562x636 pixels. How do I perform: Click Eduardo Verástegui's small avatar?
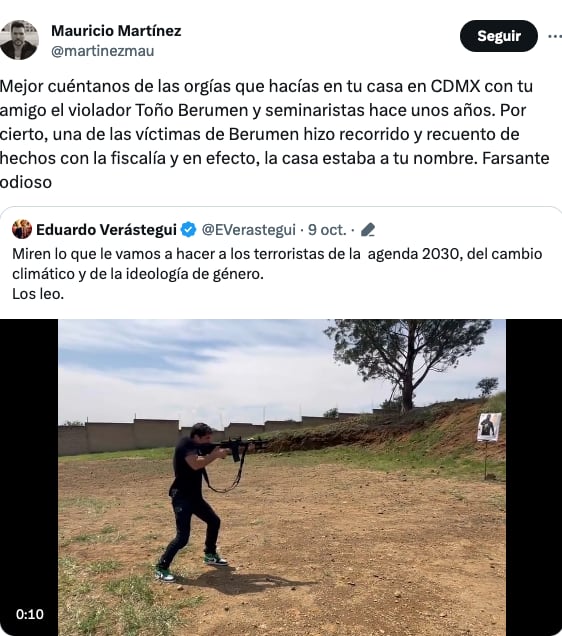coord(22,229)
